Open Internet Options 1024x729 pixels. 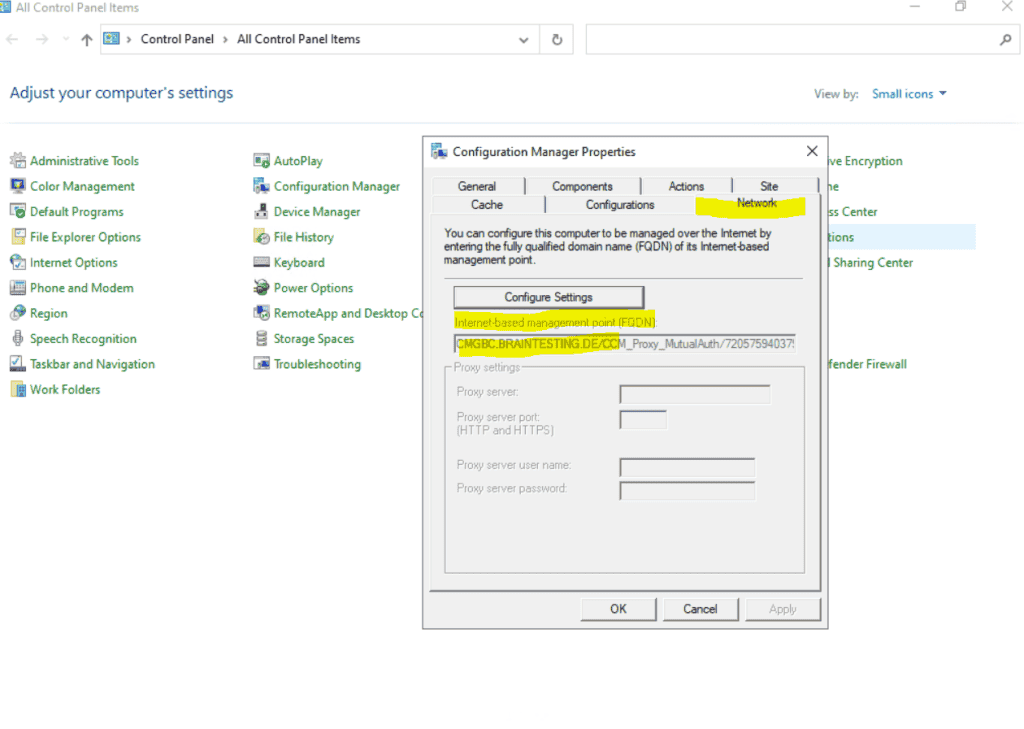click(x=73, y=262)
